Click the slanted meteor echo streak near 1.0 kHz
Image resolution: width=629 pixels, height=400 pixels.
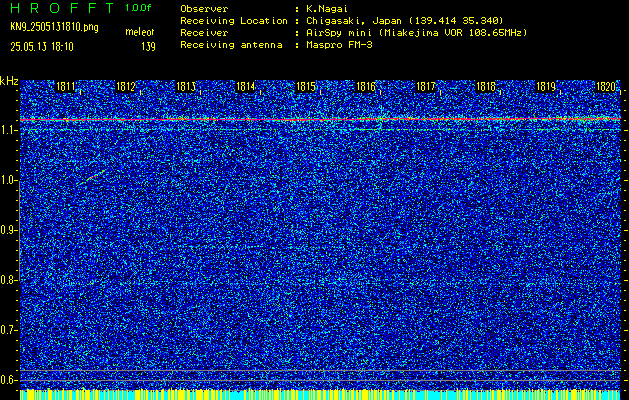[x=92, y=177]
